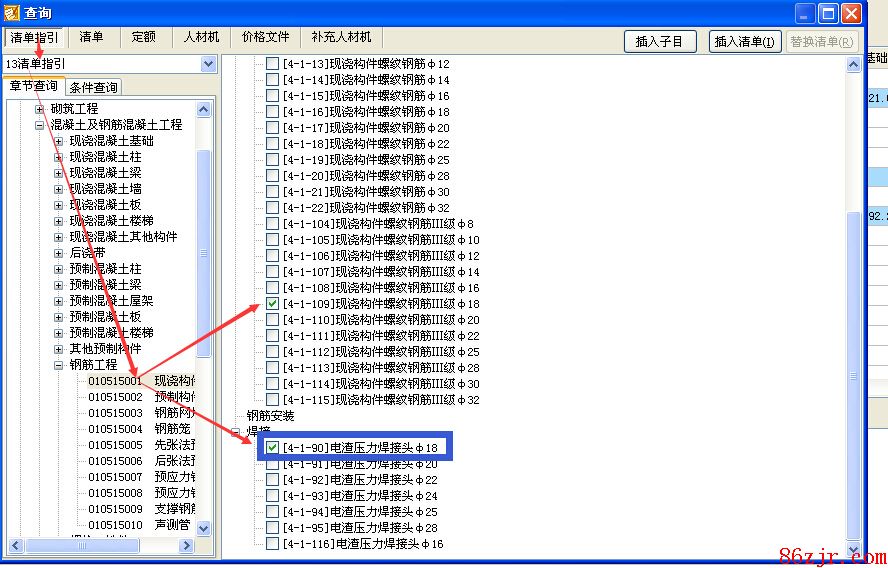Check the [4-1-13] threaded rebar Φ12 box

tap(272, 64)
